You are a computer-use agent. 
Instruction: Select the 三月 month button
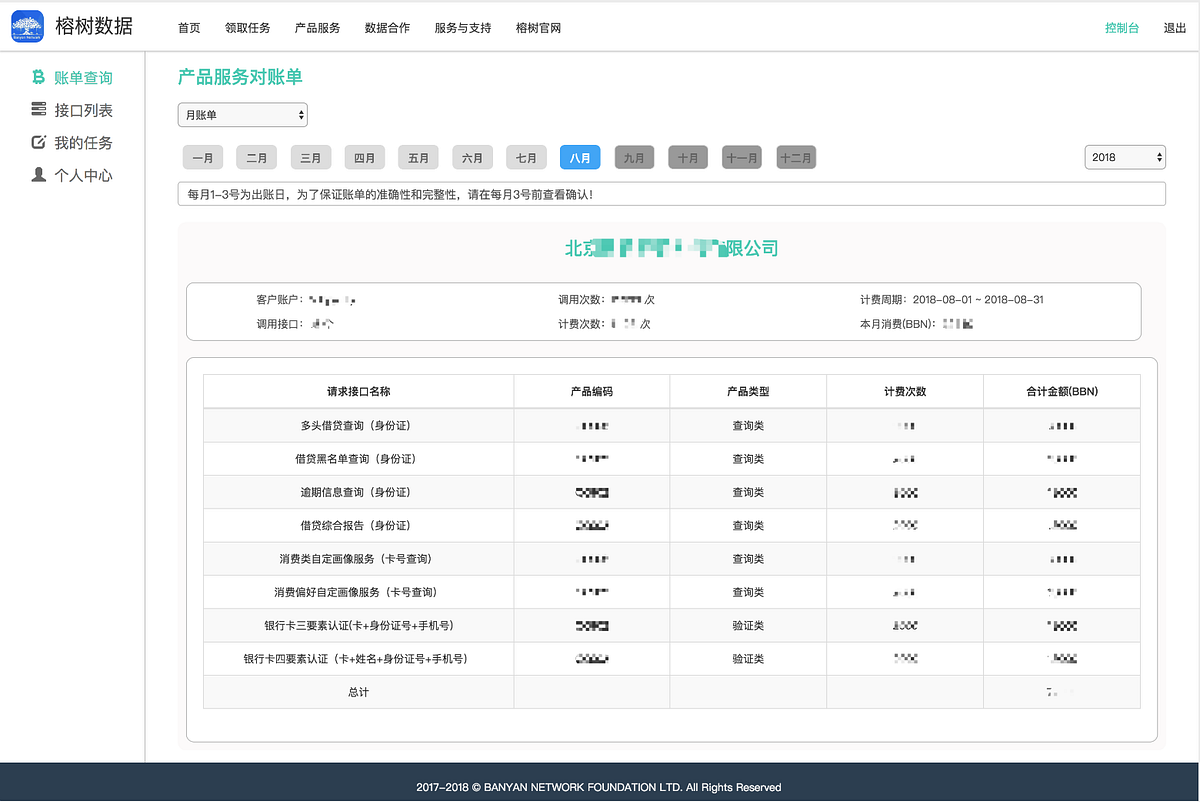[x=311, y=157]
